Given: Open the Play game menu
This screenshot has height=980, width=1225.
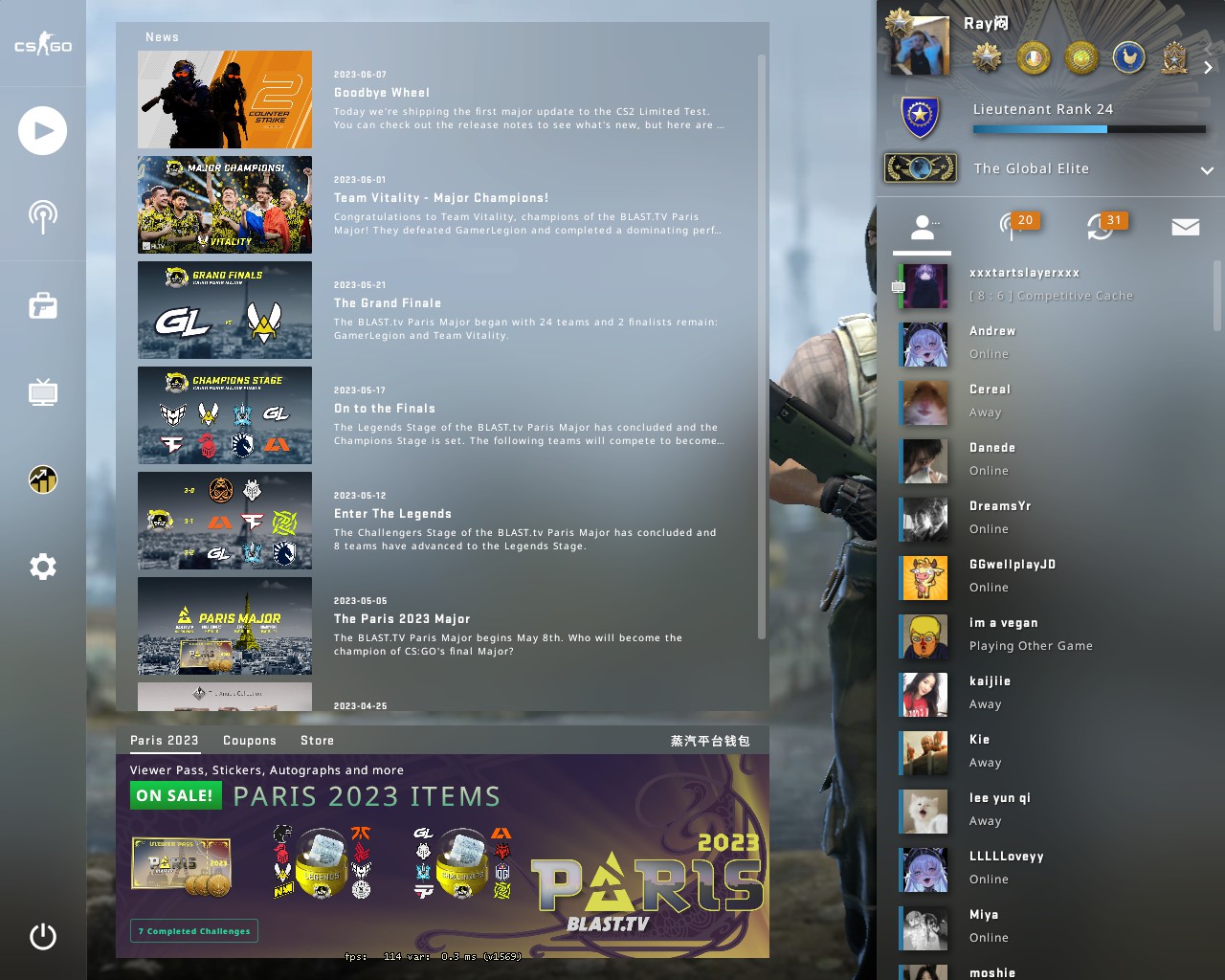Looking at the screenshot, I should pos(42,131).
